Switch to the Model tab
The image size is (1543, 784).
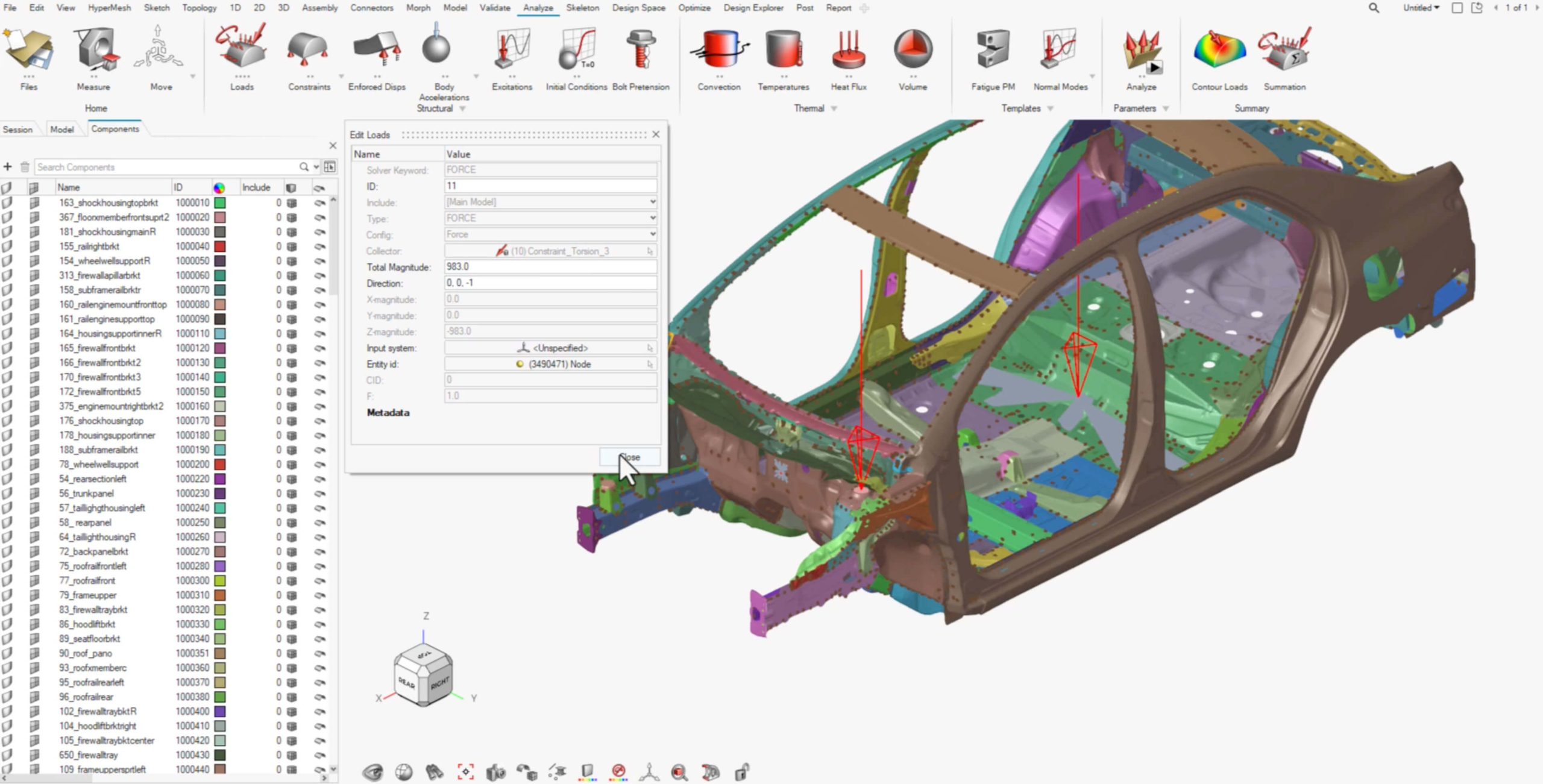pos(61,130)
